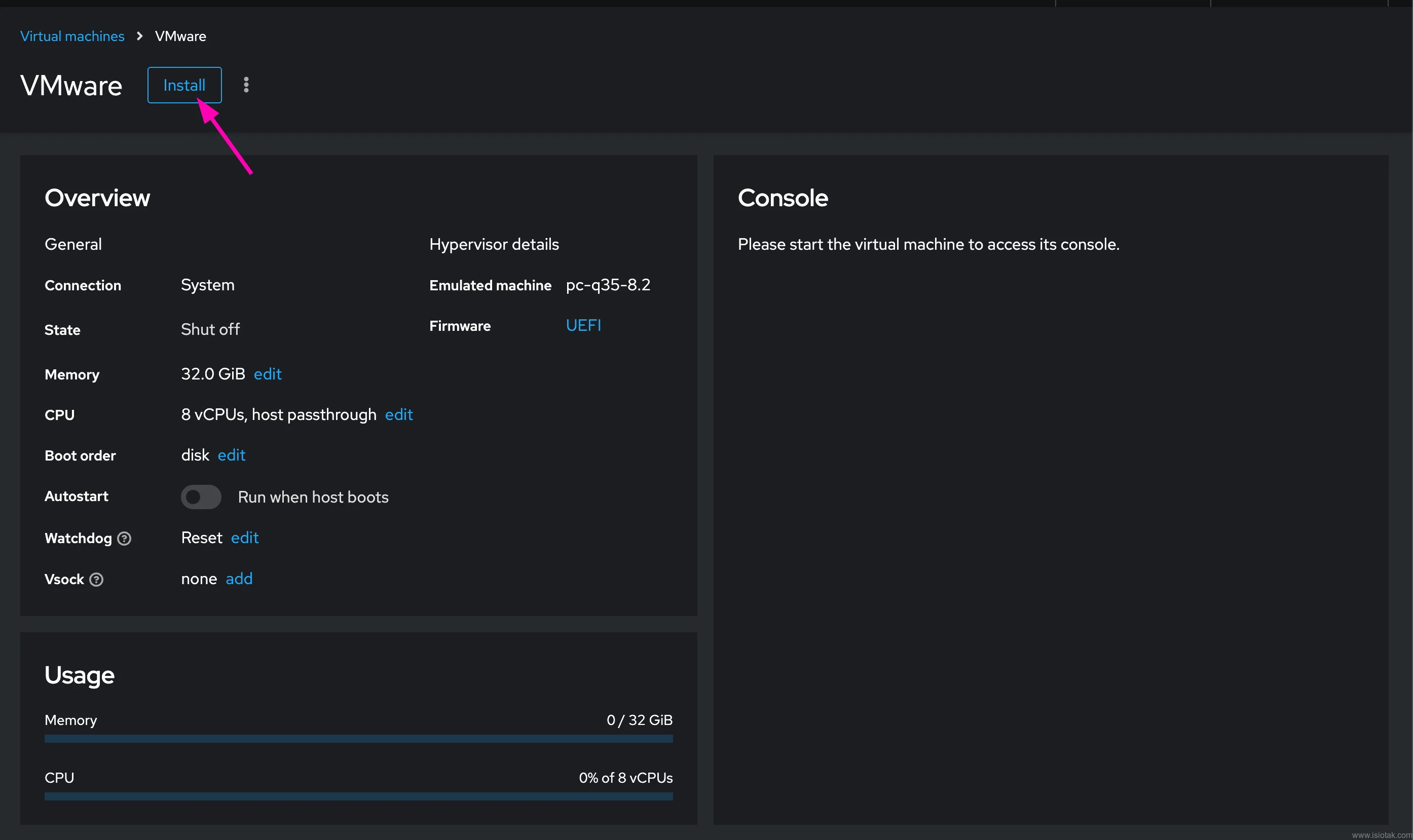Image resolution: width=1413 pixels, height=840 pixels.
Task: Click the 'disk' boot order value
Action: [x=195, y=455]
